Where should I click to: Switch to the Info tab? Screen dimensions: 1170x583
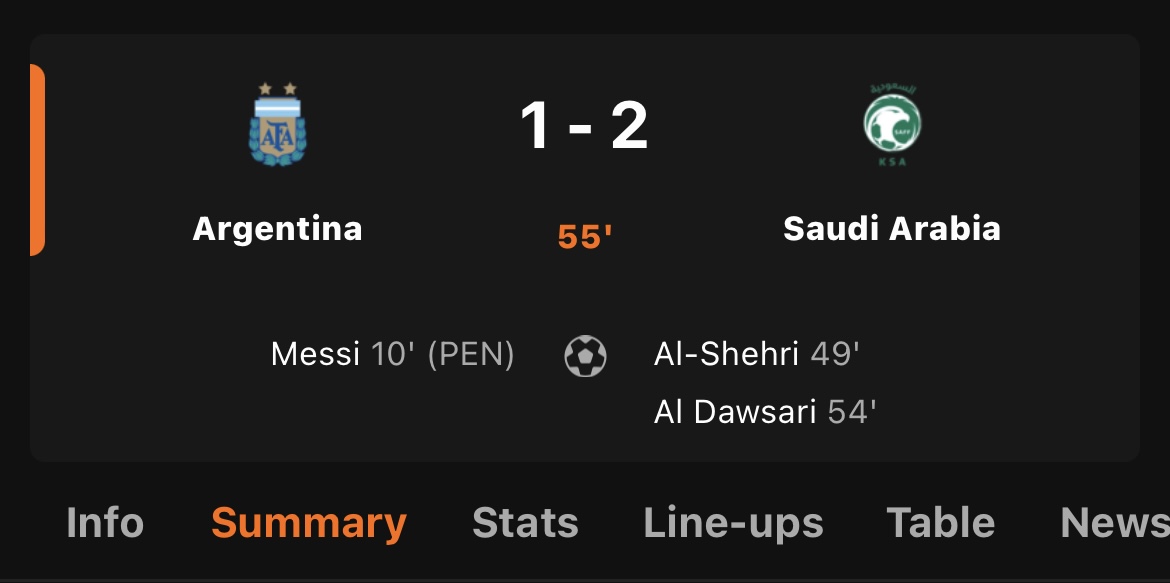pos(105,523)
